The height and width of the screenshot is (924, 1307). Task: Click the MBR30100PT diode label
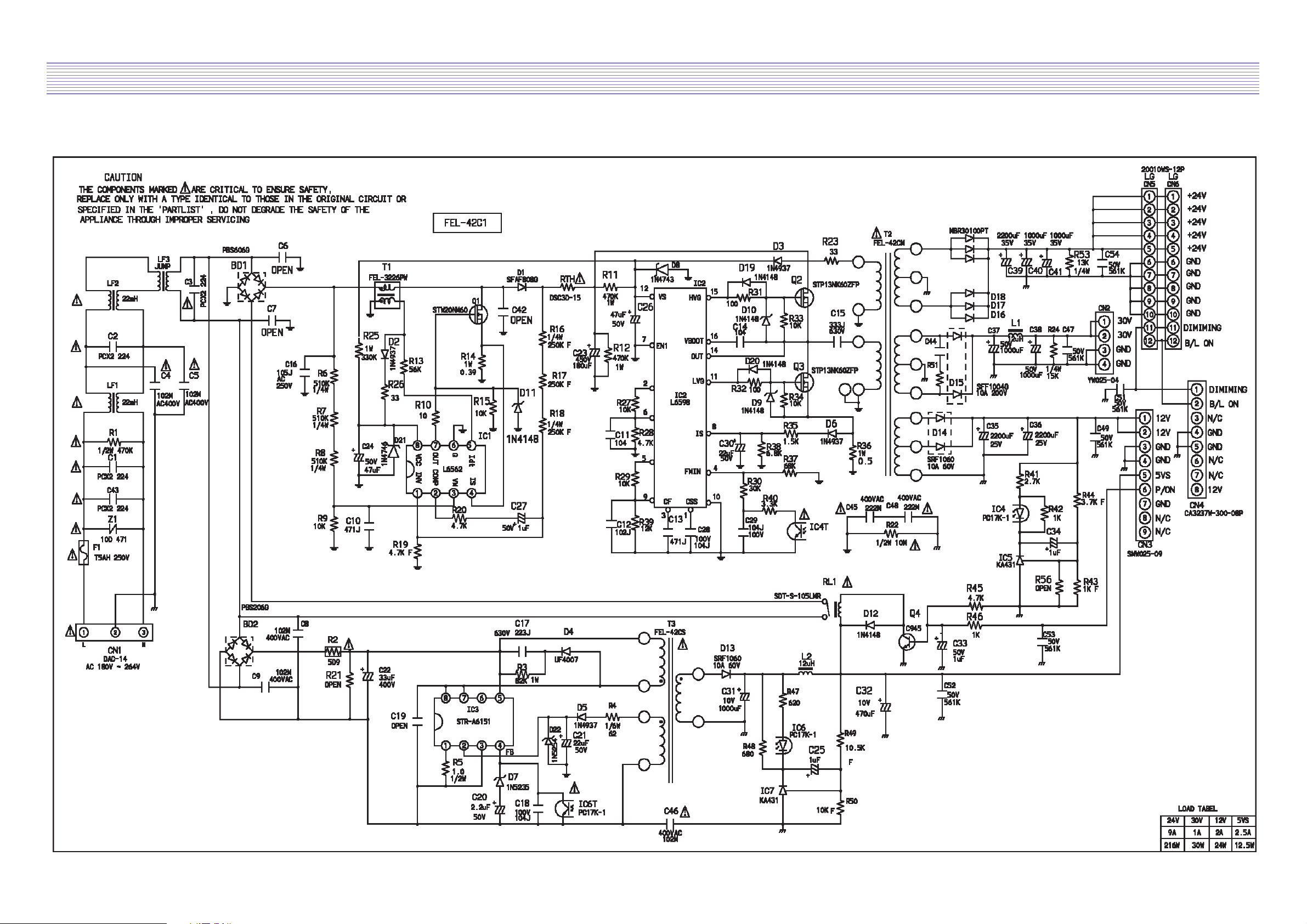pyautogui.click(x=968, y=232)
